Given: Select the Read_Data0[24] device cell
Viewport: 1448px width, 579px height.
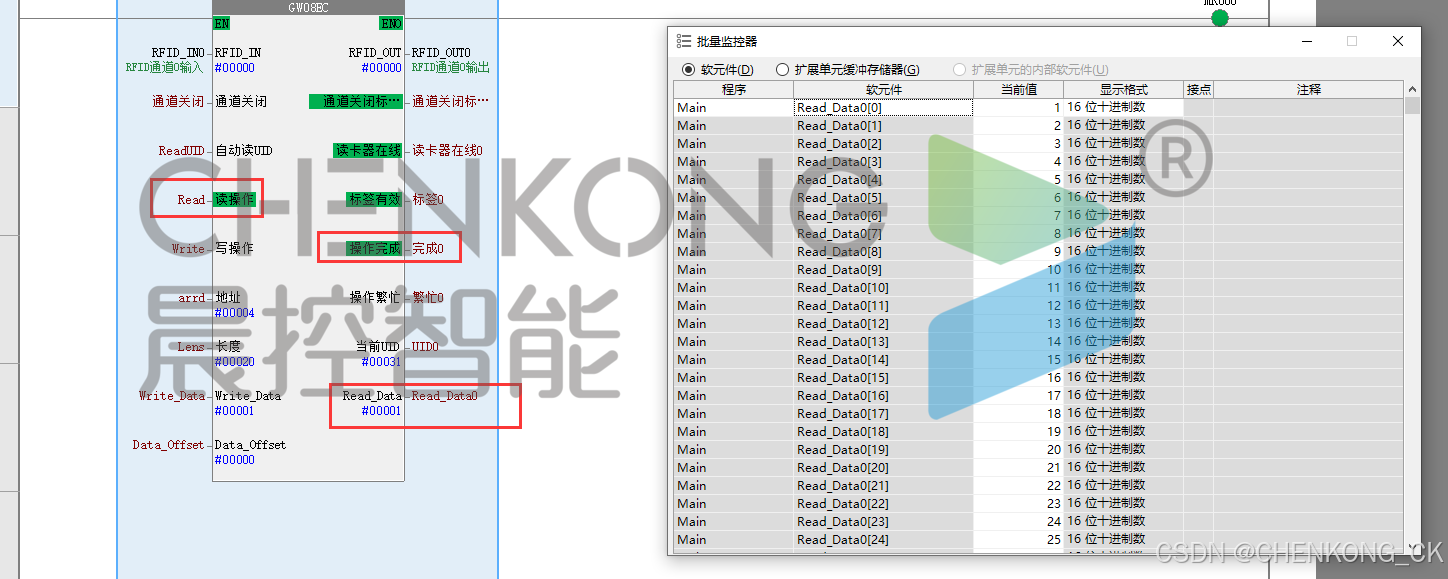Looking at the screenshot, I should (x=884, y=539).
